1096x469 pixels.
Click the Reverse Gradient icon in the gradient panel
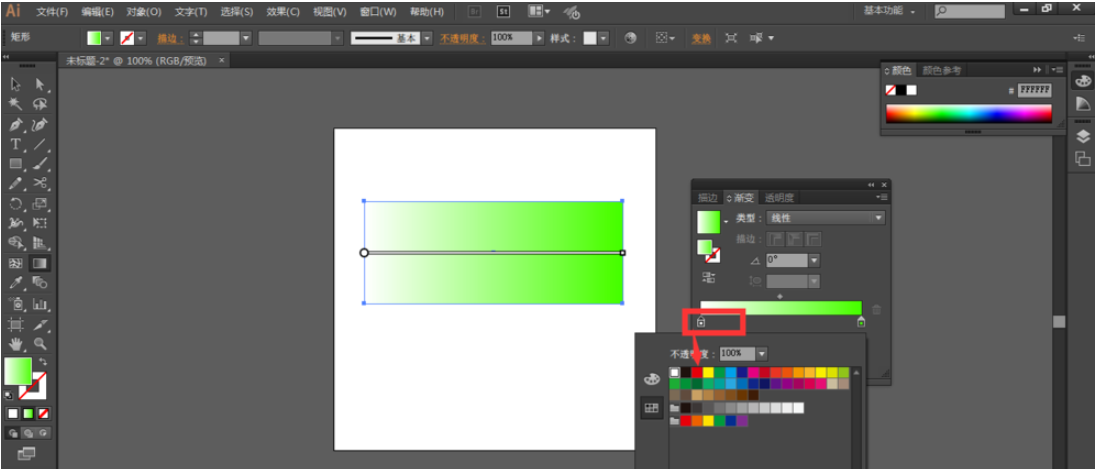coord(708,277)
